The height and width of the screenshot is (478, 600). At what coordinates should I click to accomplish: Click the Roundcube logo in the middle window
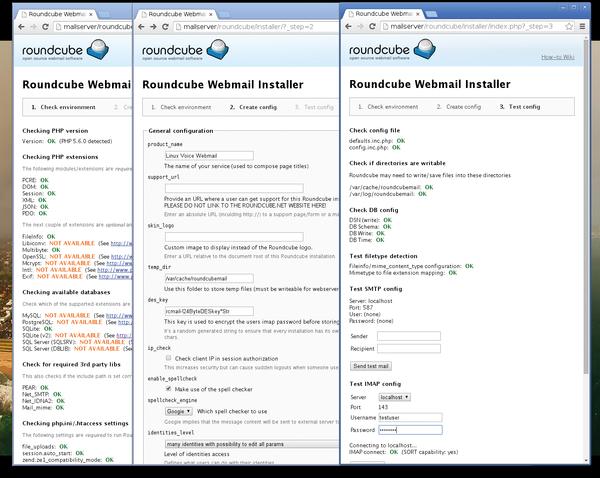click(185, 50)
